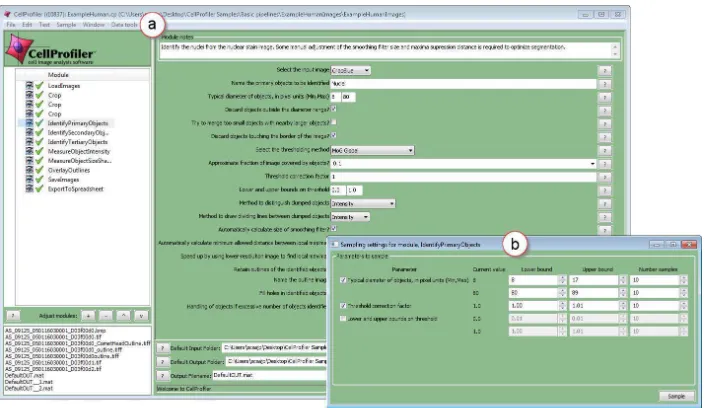Open help for Approximate fraction of image covered

pos(605,164)
